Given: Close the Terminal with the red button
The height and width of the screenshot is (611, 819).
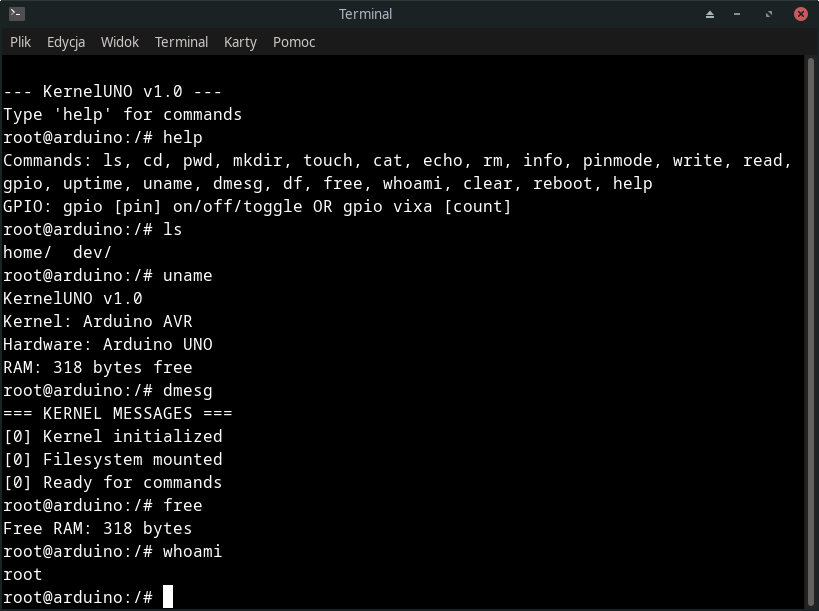Looking at the screenshot, I should 801,14.
